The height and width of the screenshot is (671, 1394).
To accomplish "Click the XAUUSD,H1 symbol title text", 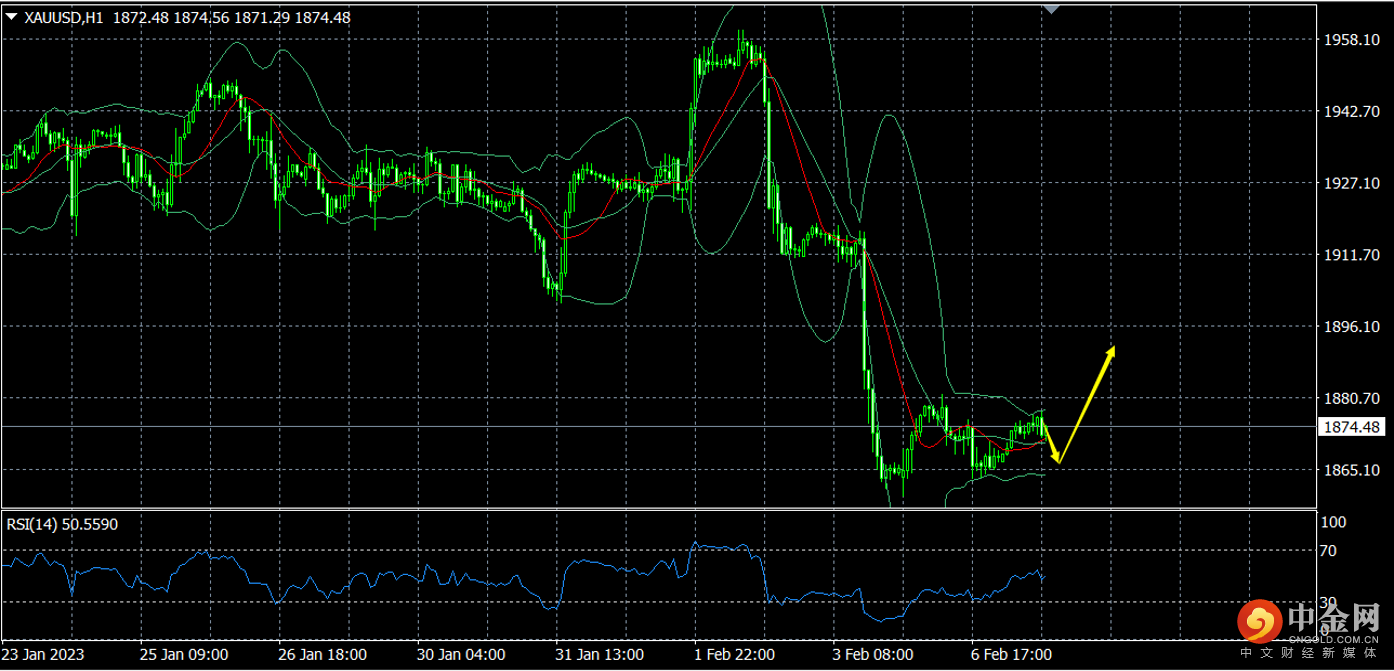I will [x=62, y=17].
